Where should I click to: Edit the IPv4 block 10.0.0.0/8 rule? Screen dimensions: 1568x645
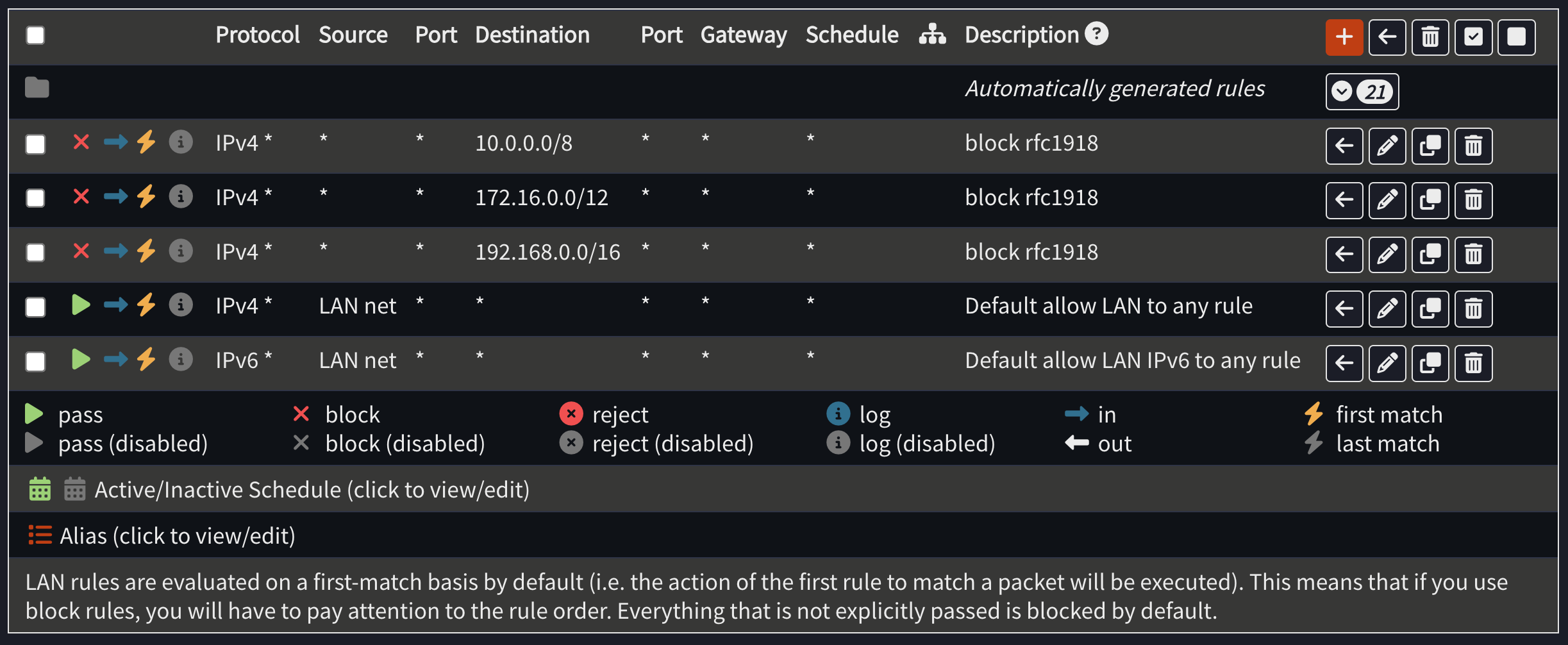point(1387,146)
